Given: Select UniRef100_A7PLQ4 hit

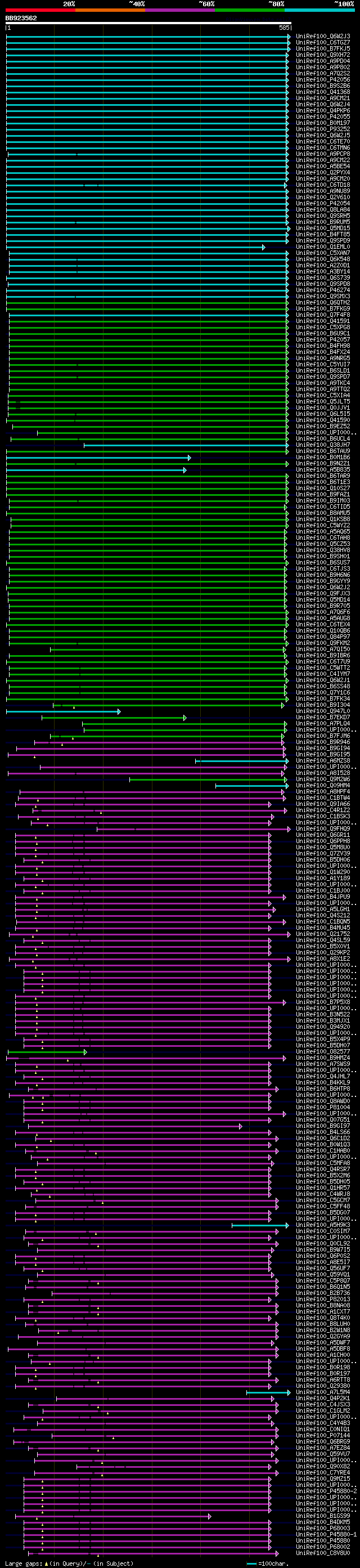Looking at the screenshot, I should tap(323, 724).
